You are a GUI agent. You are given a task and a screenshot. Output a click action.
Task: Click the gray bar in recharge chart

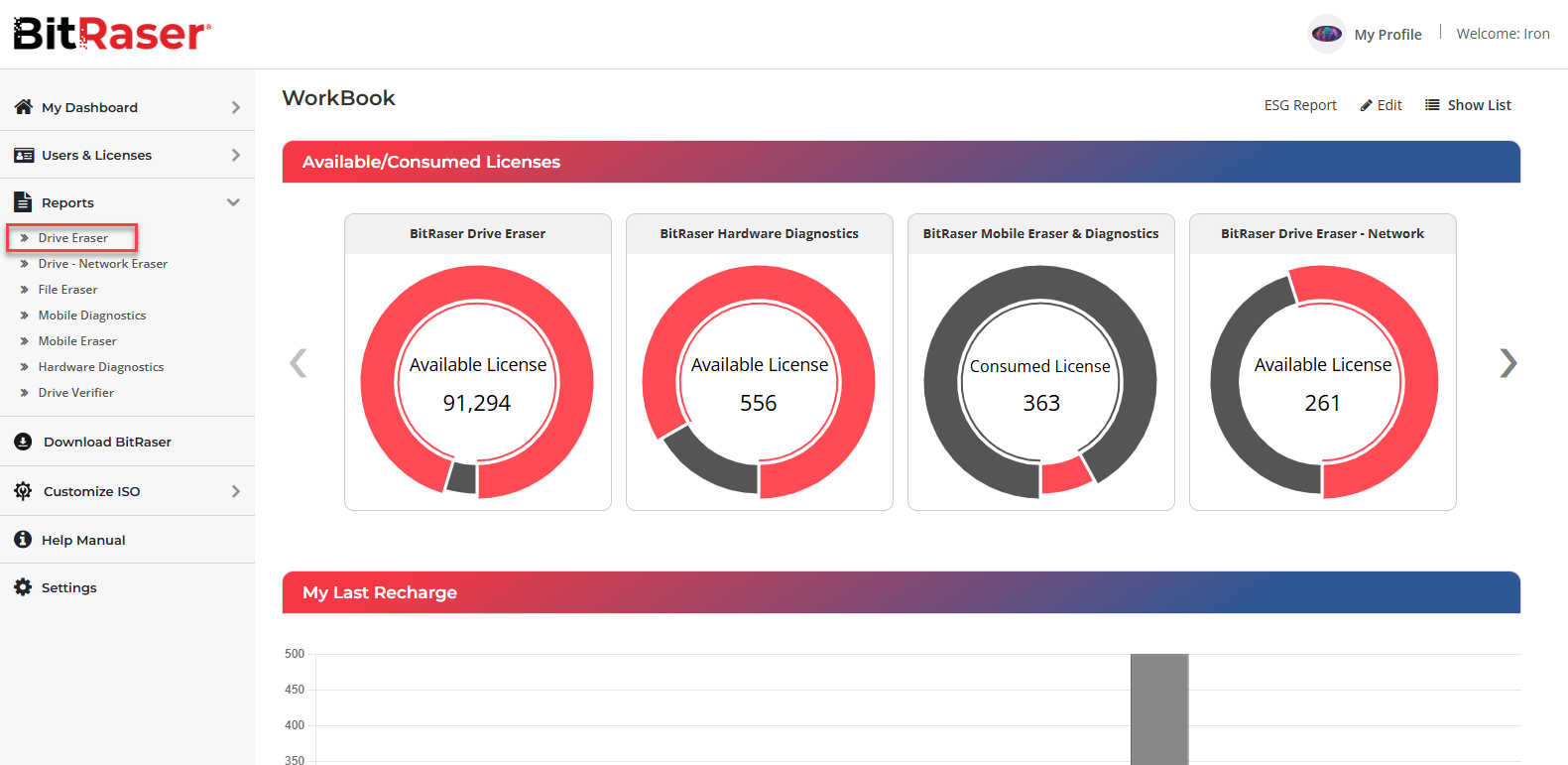pyautogui.click(x=1159, y=709)
